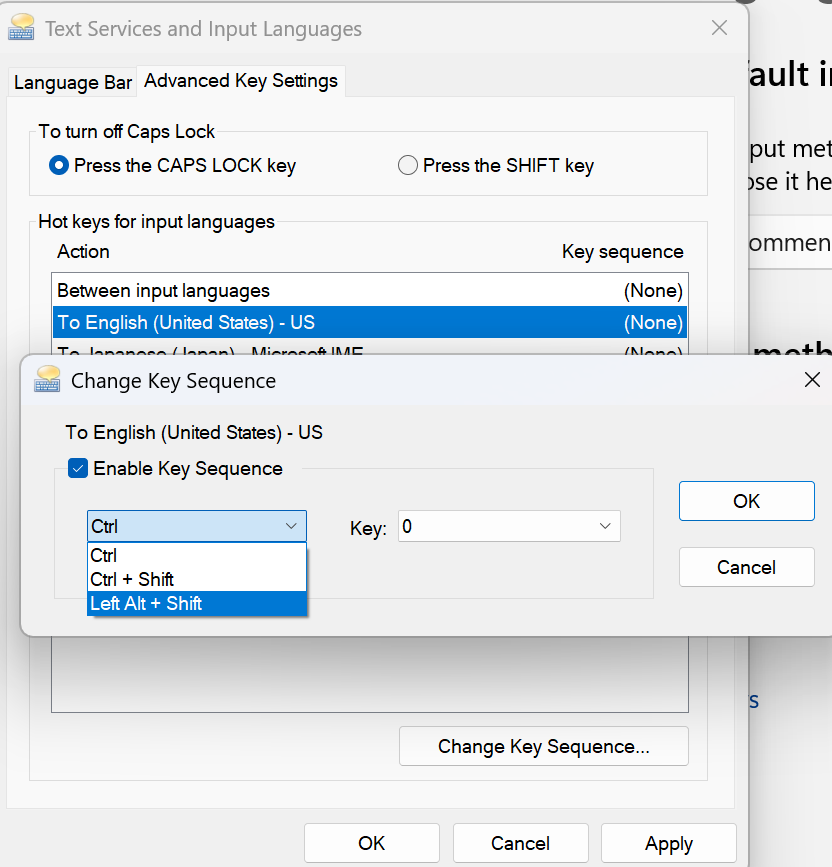832x867 pixels.
Task: Open the Key dropdown showing 0
Action: click(x=509, y=526)
